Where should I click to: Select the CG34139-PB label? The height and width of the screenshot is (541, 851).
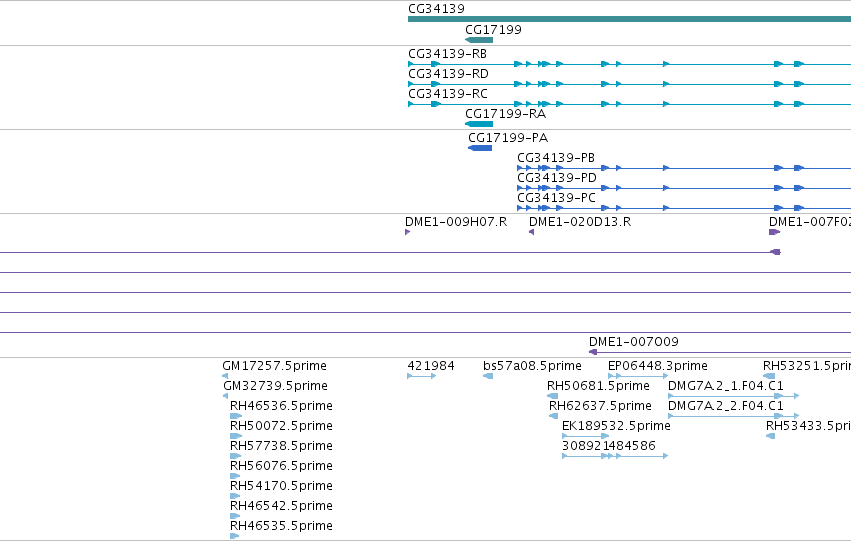click(x=556, y=158)
